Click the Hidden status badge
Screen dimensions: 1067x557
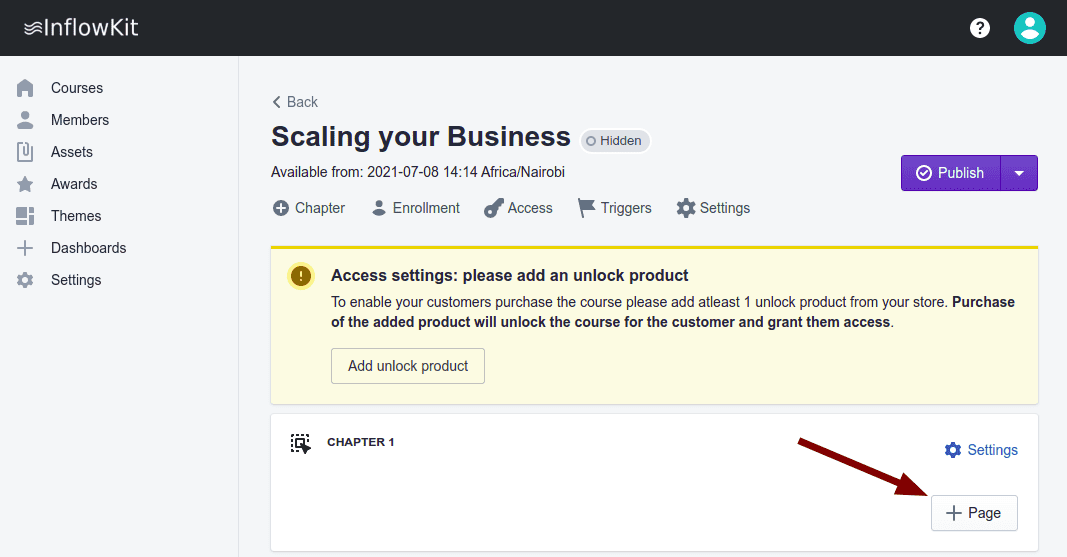(615, 141)
